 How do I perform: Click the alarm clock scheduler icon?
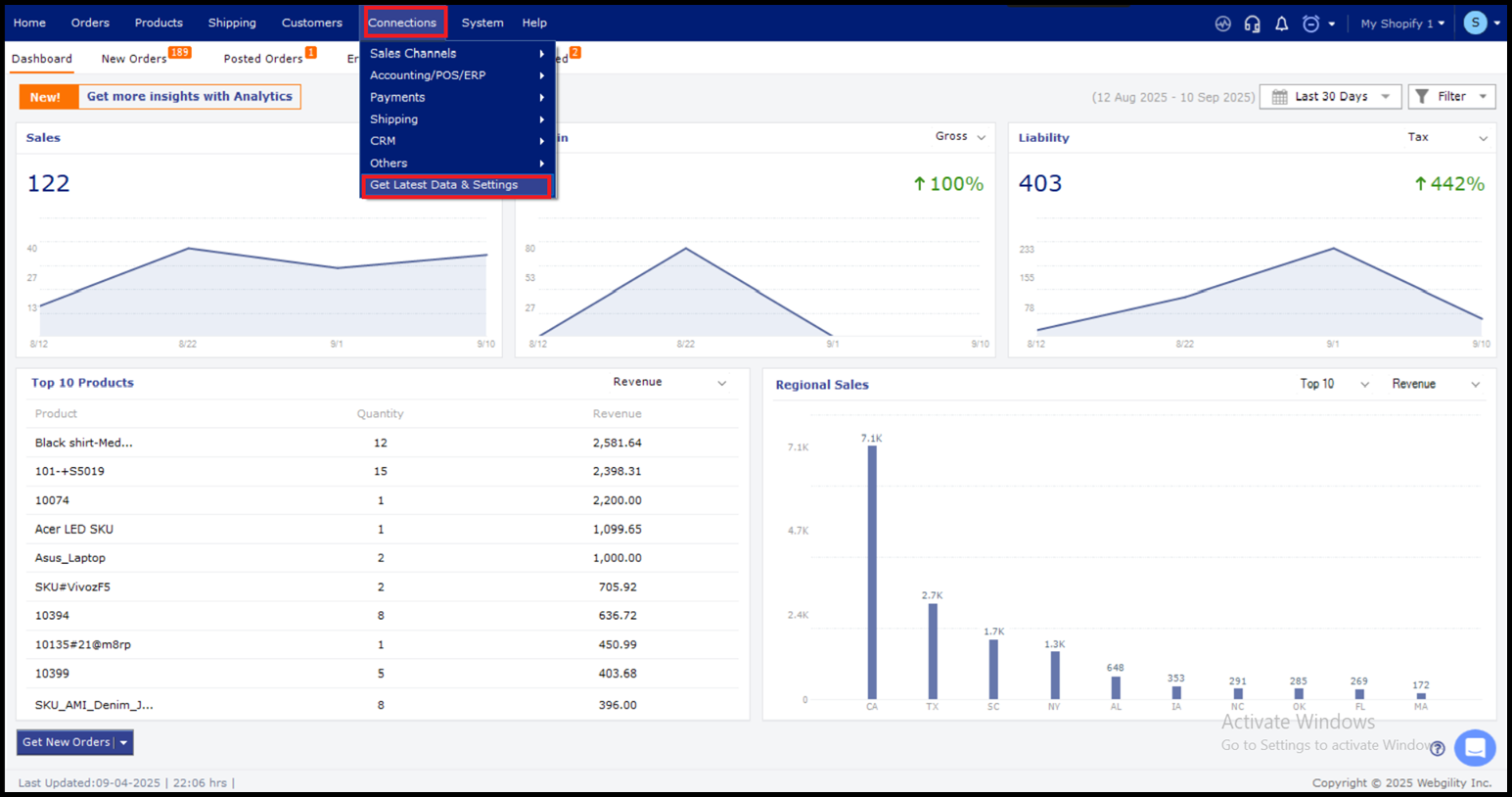point(1311,23)
